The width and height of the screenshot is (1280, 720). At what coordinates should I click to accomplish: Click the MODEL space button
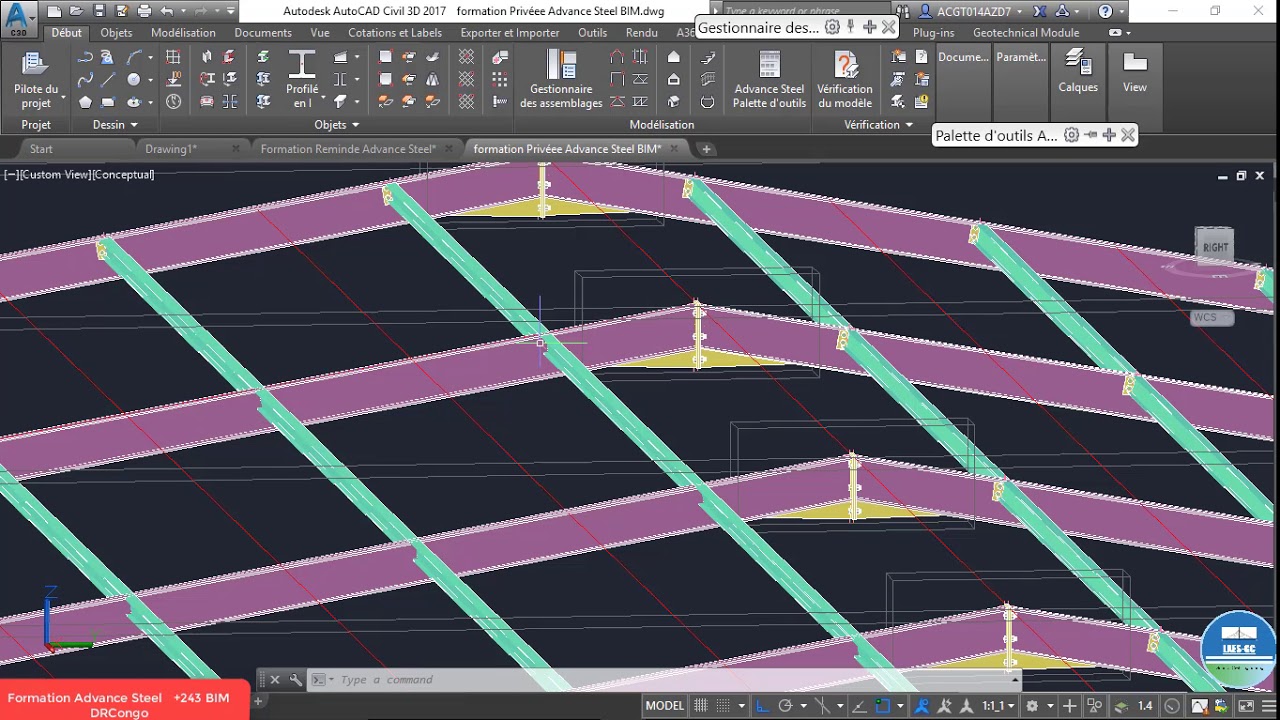(665, 705)
